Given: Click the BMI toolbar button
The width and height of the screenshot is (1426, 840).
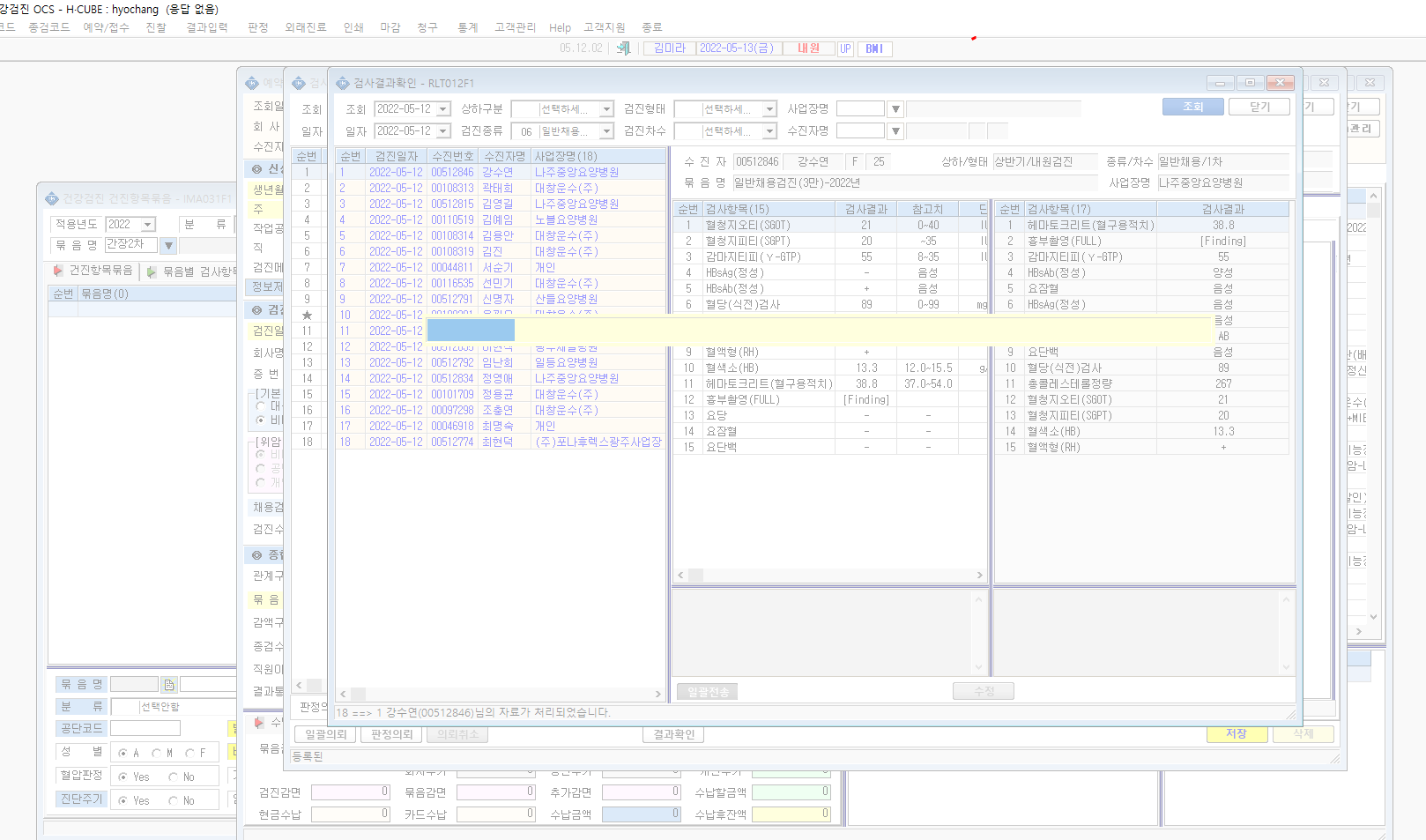Looking at the screenshot, I should pos(874,48).
